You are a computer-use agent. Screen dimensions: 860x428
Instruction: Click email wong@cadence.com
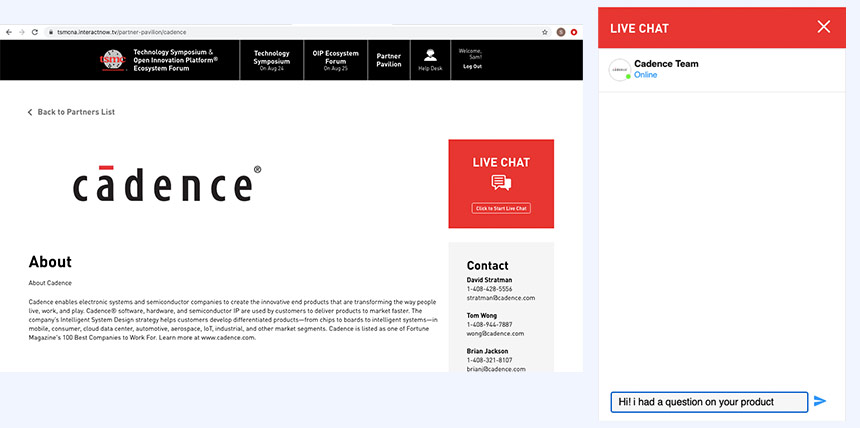[495, 333]
